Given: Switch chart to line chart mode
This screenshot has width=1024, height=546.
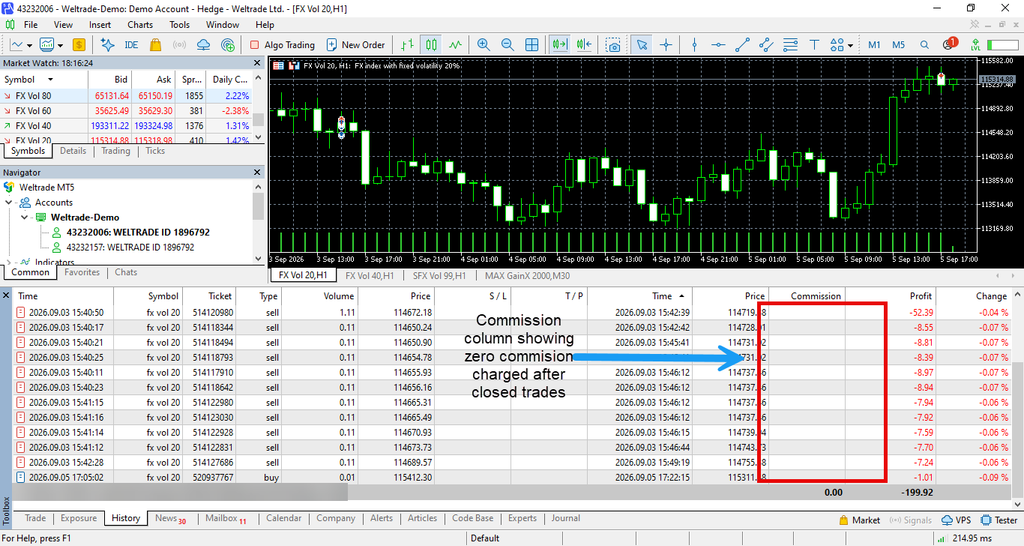Looking at the screenshot, I should coord(455,45).
